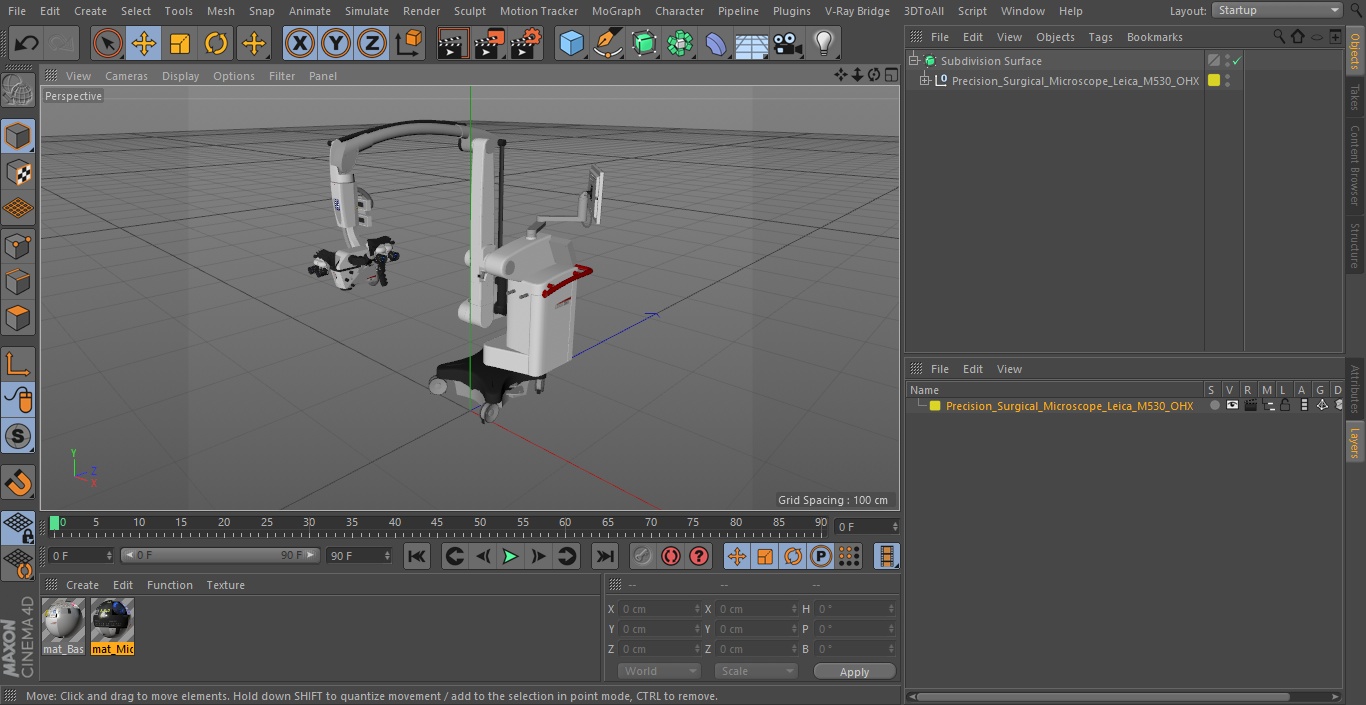
Task: Add a Camera object
Action: [787, 43]
